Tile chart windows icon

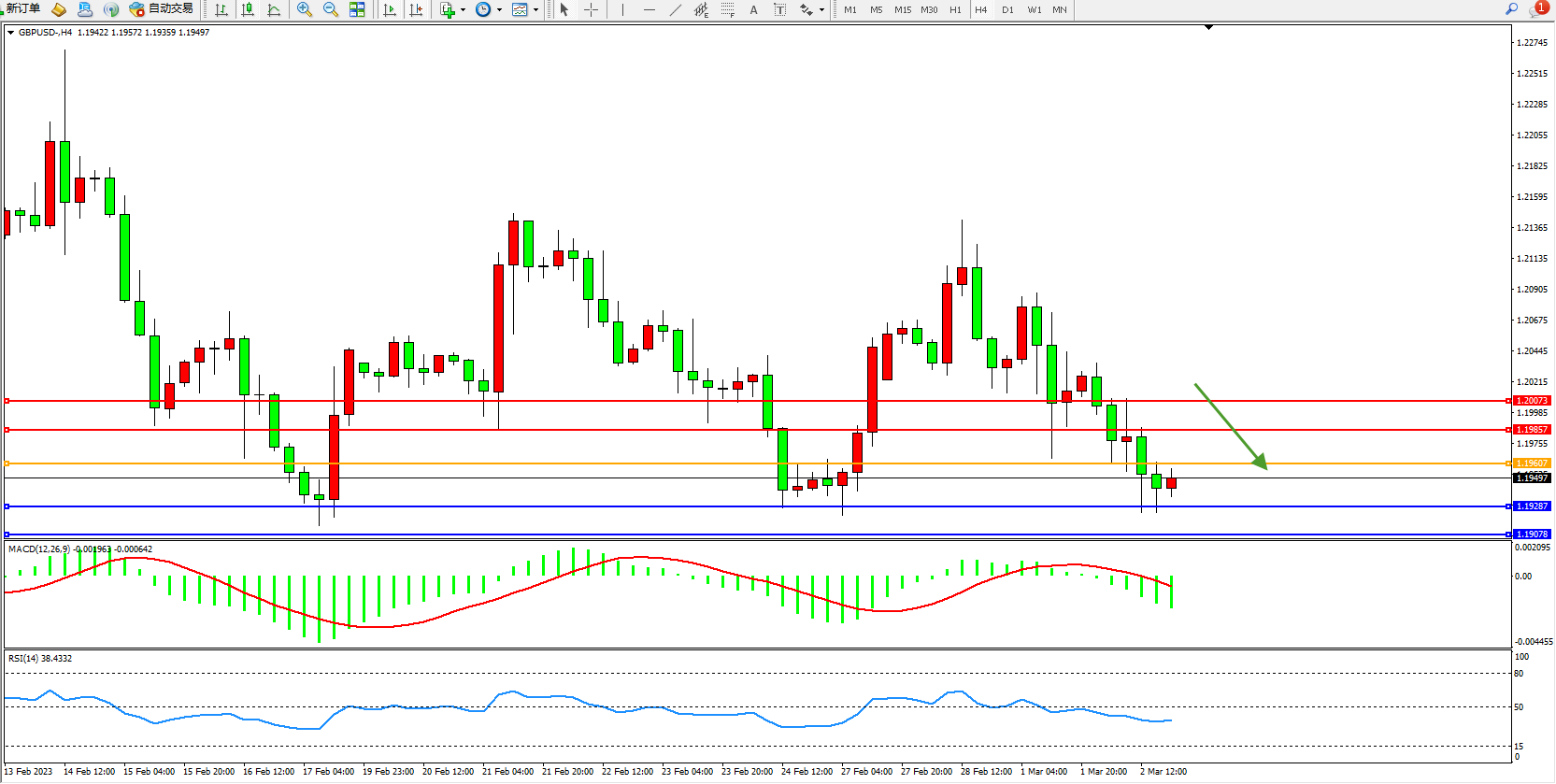point(357,9)
